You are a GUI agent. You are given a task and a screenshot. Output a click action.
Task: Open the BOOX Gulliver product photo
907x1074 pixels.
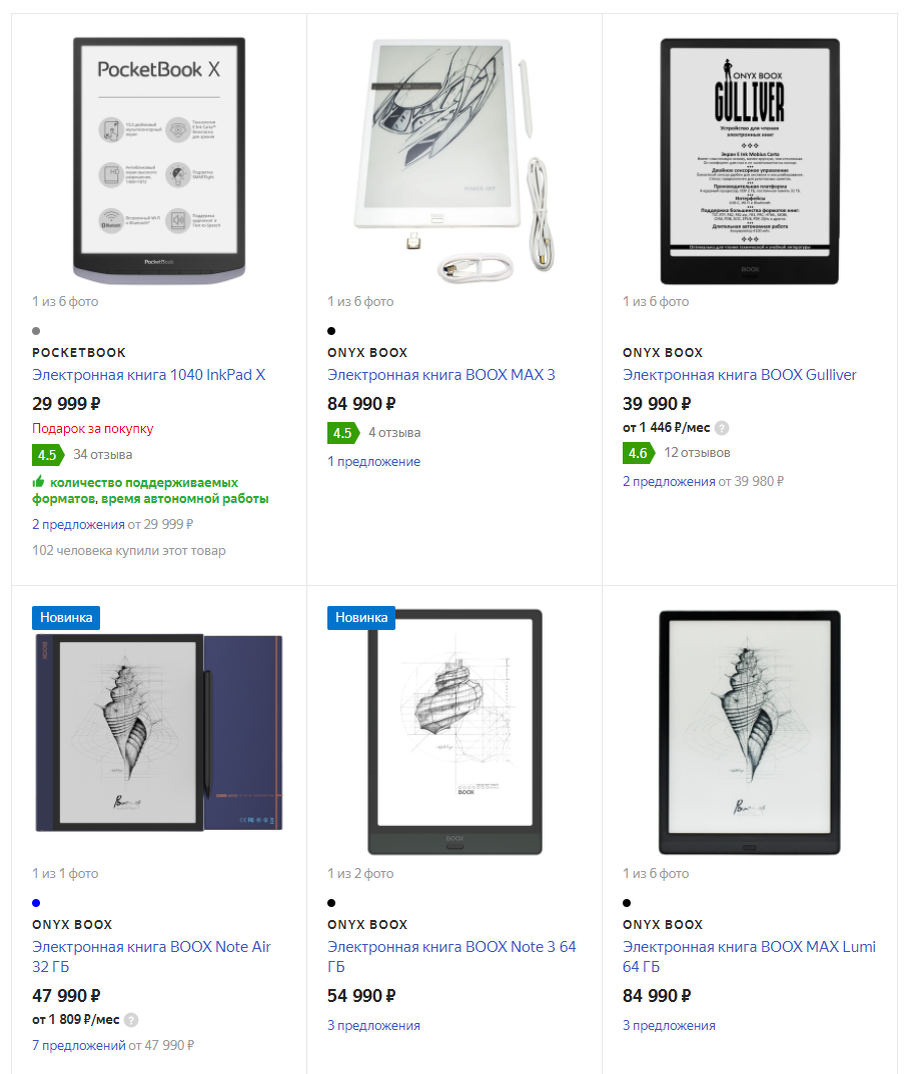coord(749,161)
